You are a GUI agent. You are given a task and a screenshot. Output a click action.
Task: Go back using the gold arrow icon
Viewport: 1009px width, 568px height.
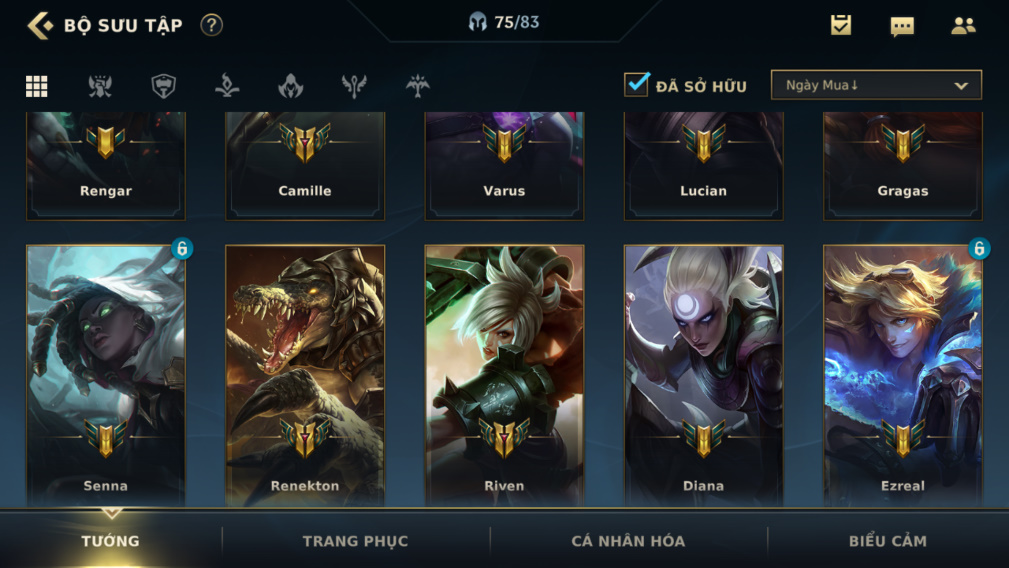tap(40, 26)
